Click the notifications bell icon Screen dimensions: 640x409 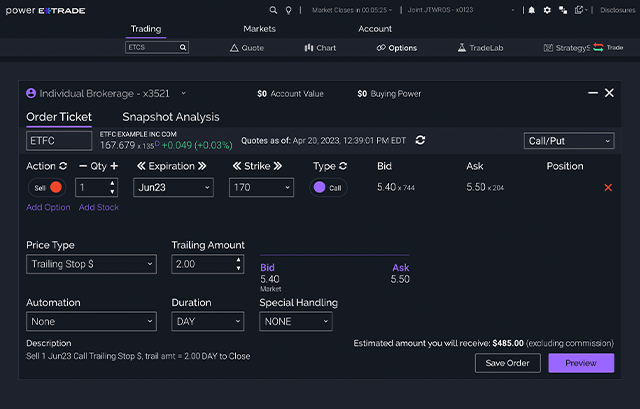coord(531,10)
